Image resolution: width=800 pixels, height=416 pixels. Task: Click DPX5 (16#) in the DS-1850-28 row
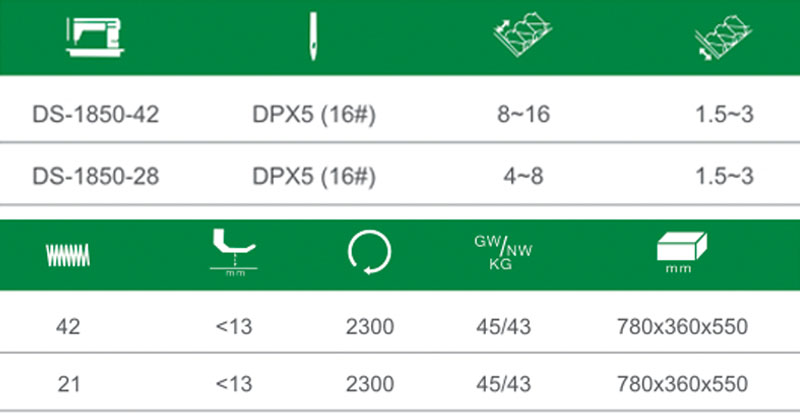(313, 178)
